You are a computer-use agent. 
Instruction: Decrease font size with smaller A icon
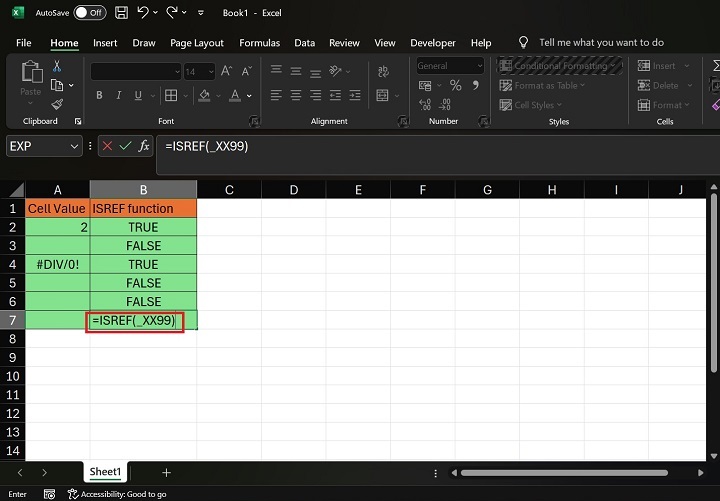[x=247, y=71]
